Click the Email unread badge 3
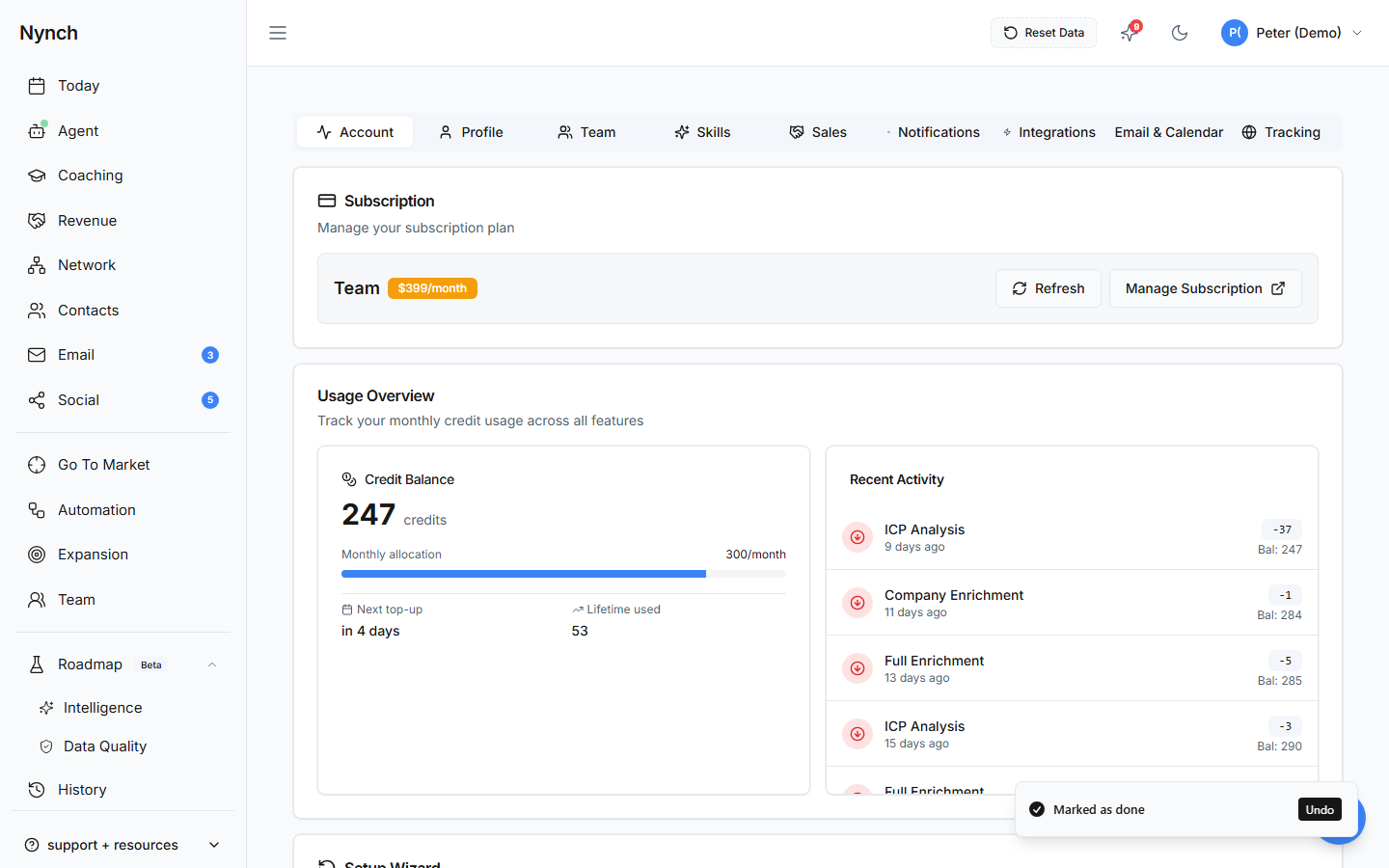 pos(210,355)
